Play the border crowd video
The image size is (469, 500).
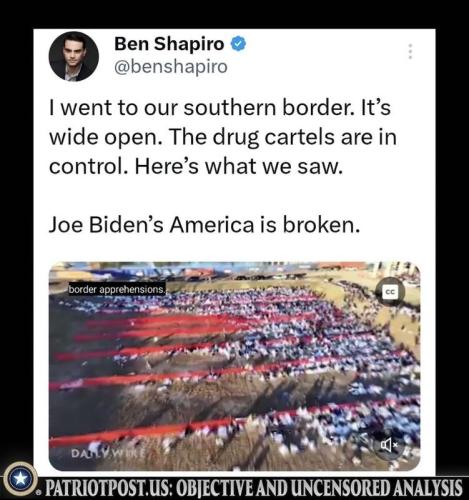point(234,367)
